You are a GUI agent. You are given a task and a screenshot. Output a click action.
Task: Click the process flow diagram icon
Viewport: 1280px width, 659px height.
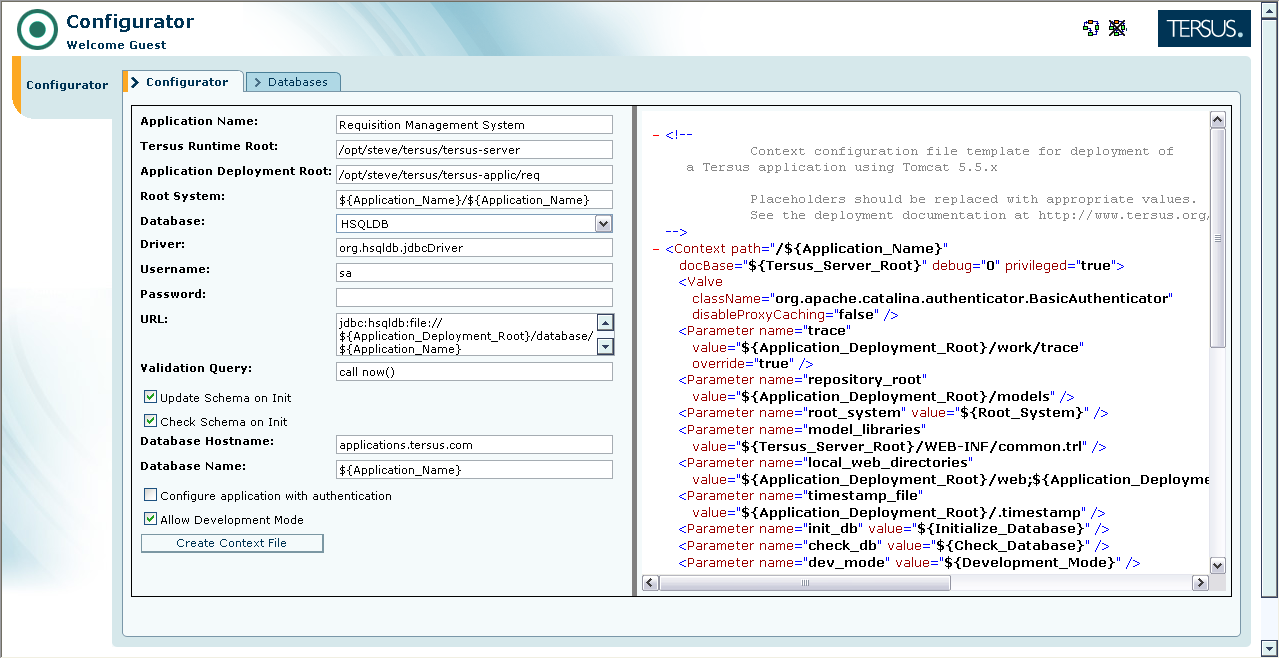1091,28
